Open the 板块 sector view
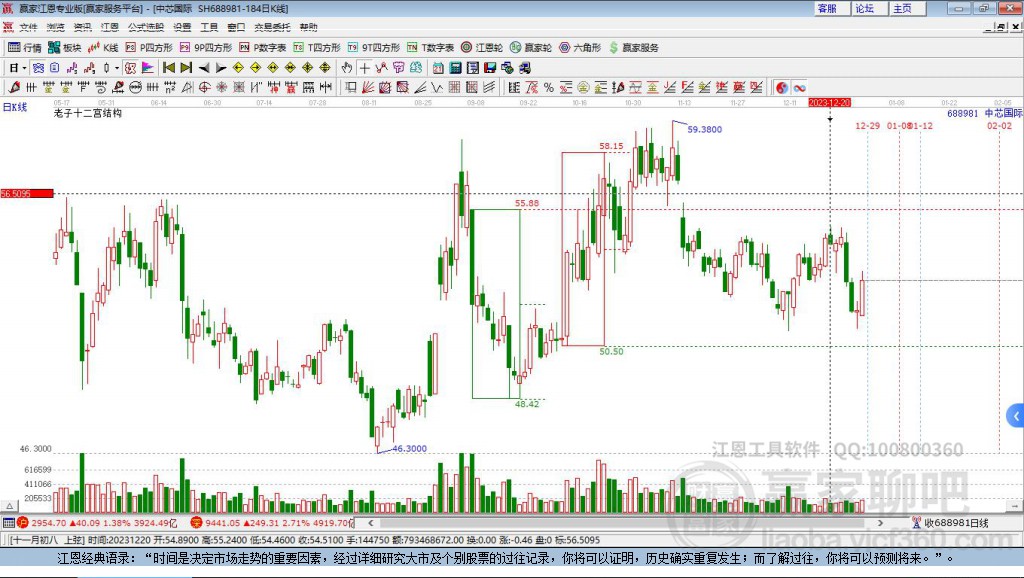This screenshot has width=1024, height=578. tap(64, 47)
